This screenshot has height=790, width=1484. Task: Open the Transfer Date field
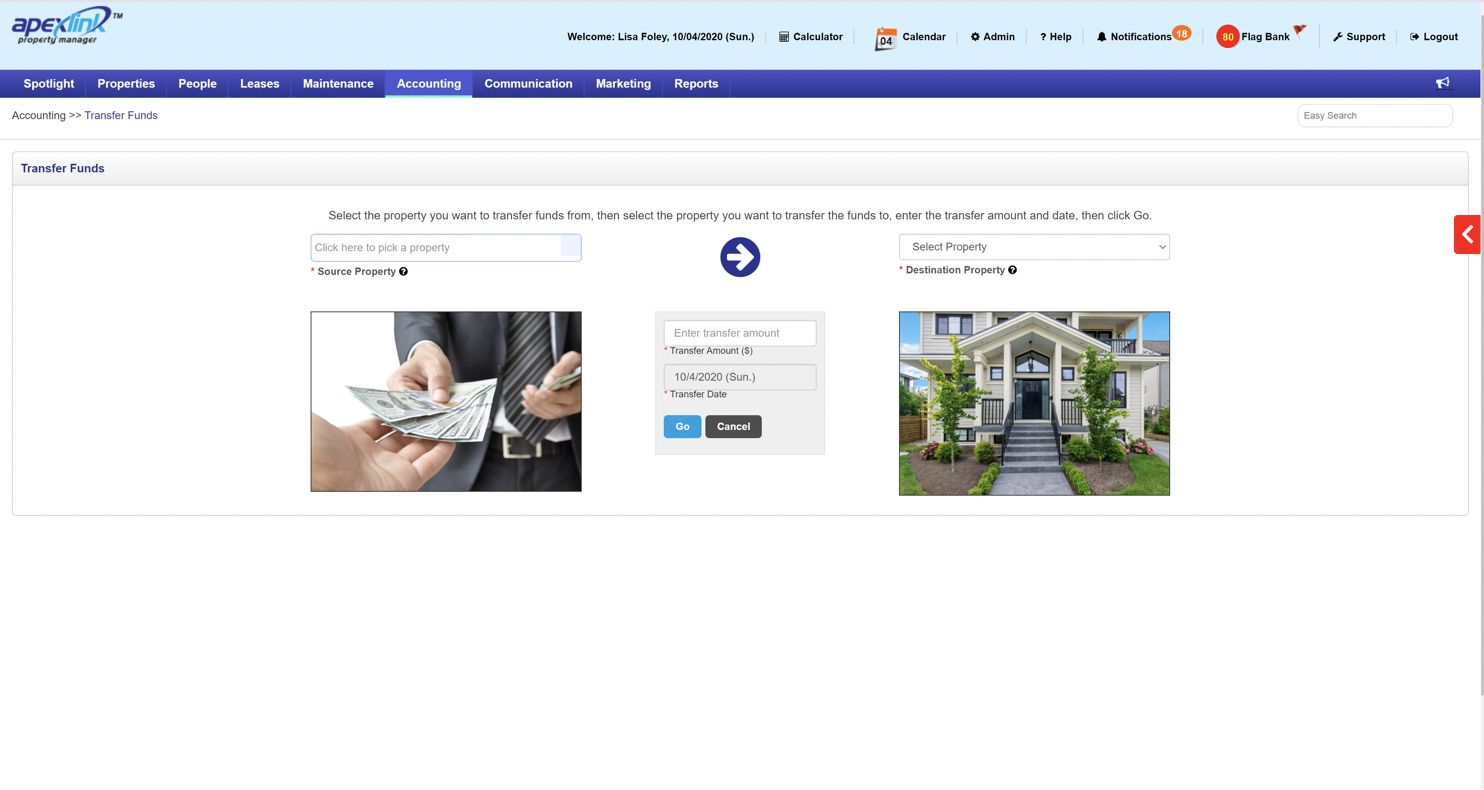click(740, 377)
